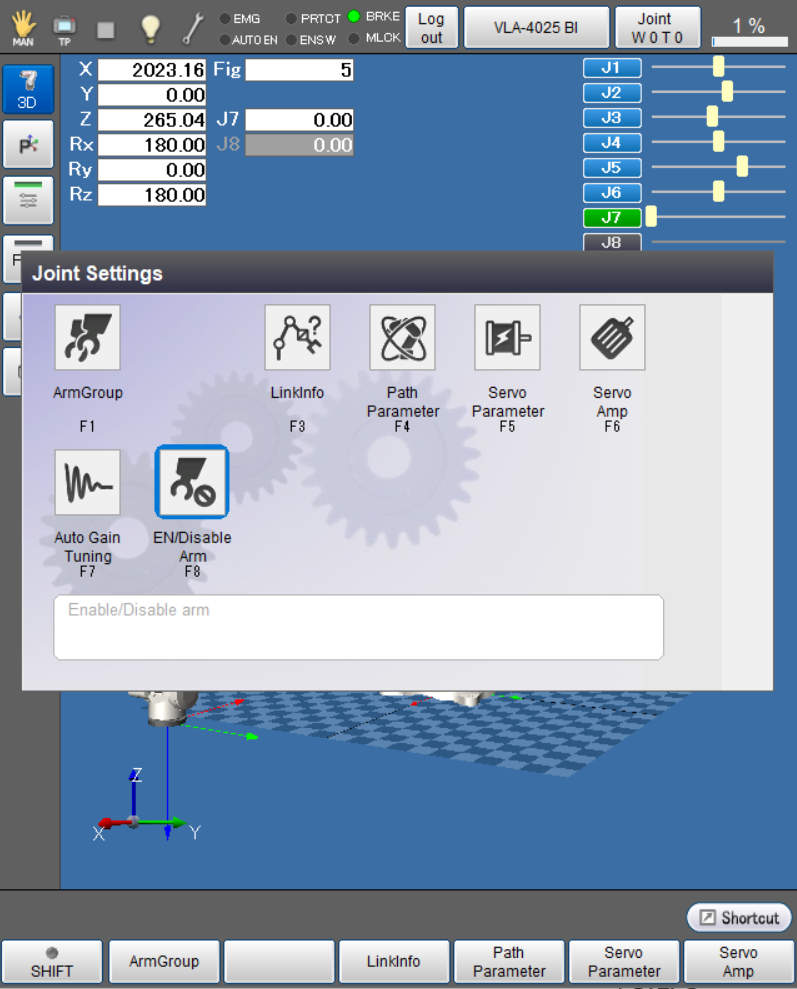Open the Servo Parameter icon
The image size is (797, 989).
(x=507, y=338)
